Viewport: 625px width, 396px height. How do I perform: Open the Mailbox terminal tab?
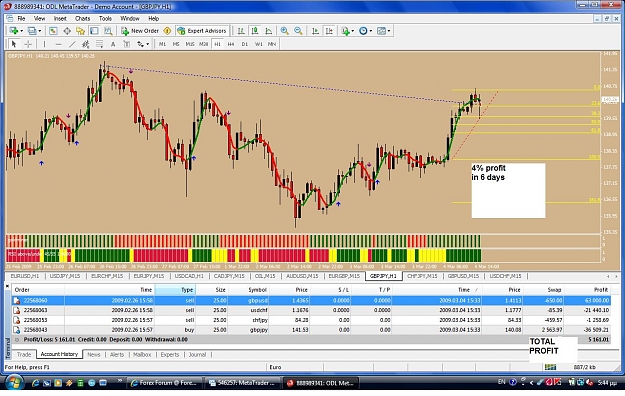click(142, 355)
